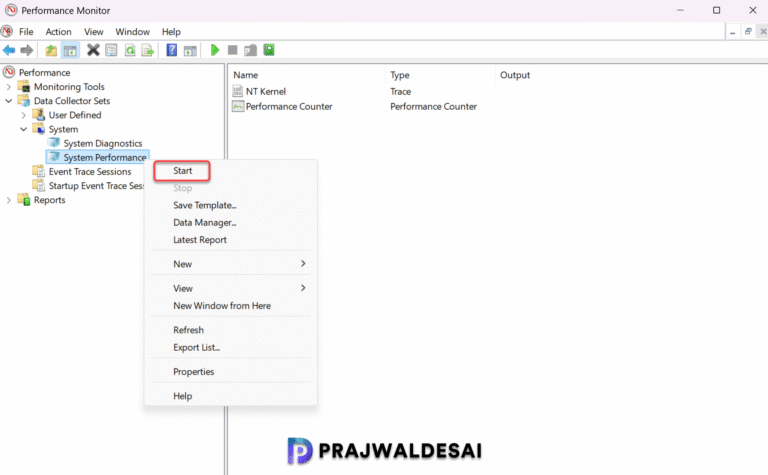Select the Performance root tree node
This screenshot has height=475, width=768.
(45, 72)
